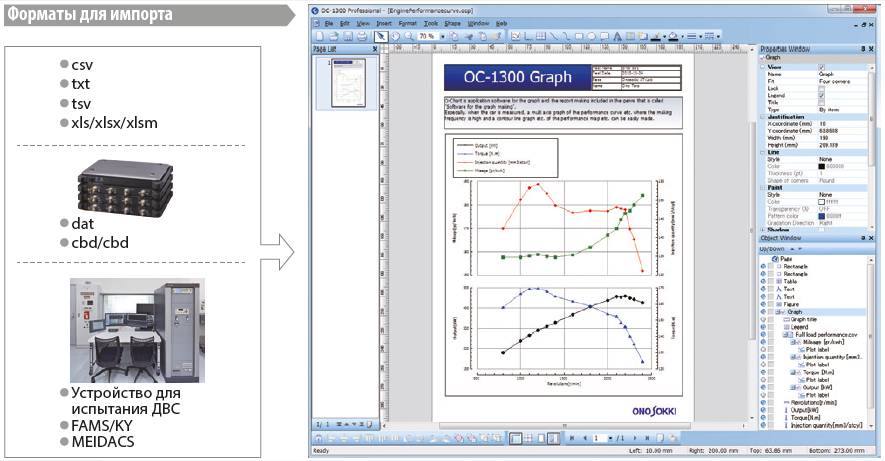
Task: Close the Page List panel
Action: tap(375, 49)
